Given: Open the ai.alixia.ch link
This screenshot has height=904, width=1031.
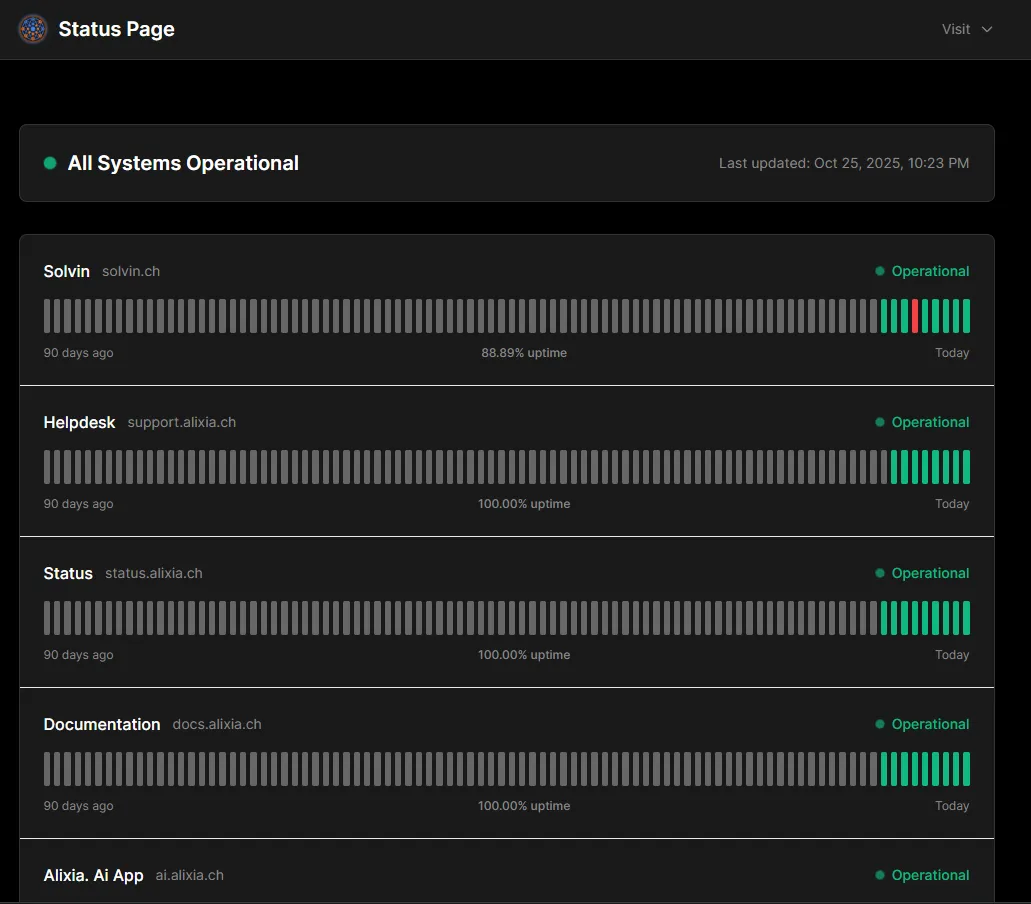Looking at the screenshot, I should pos(190,875).
